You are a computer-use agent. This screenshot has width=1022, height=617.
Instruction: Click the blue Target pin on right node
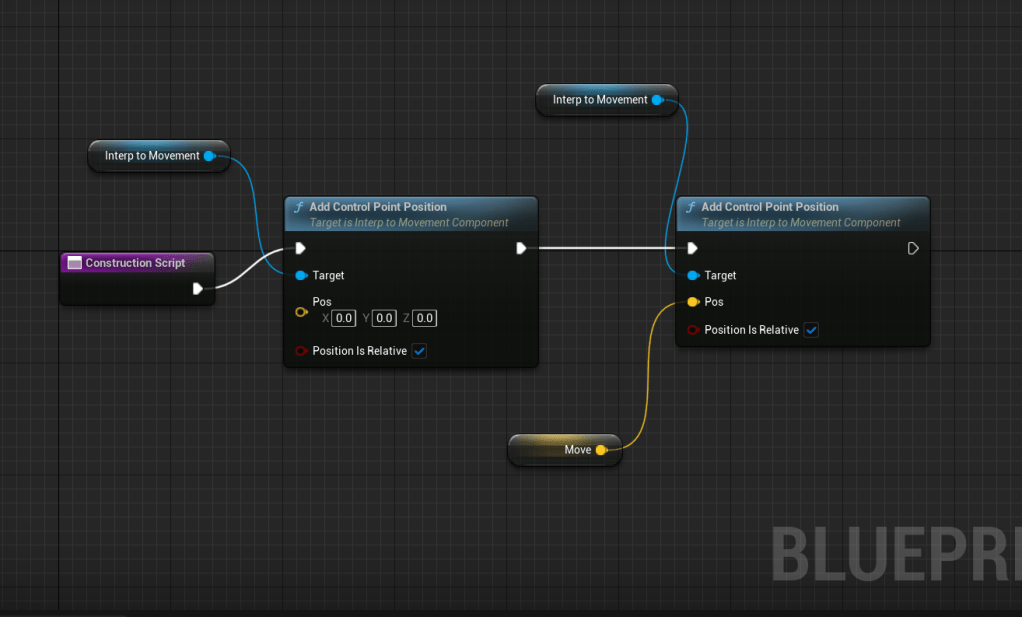tap(693, 275)
